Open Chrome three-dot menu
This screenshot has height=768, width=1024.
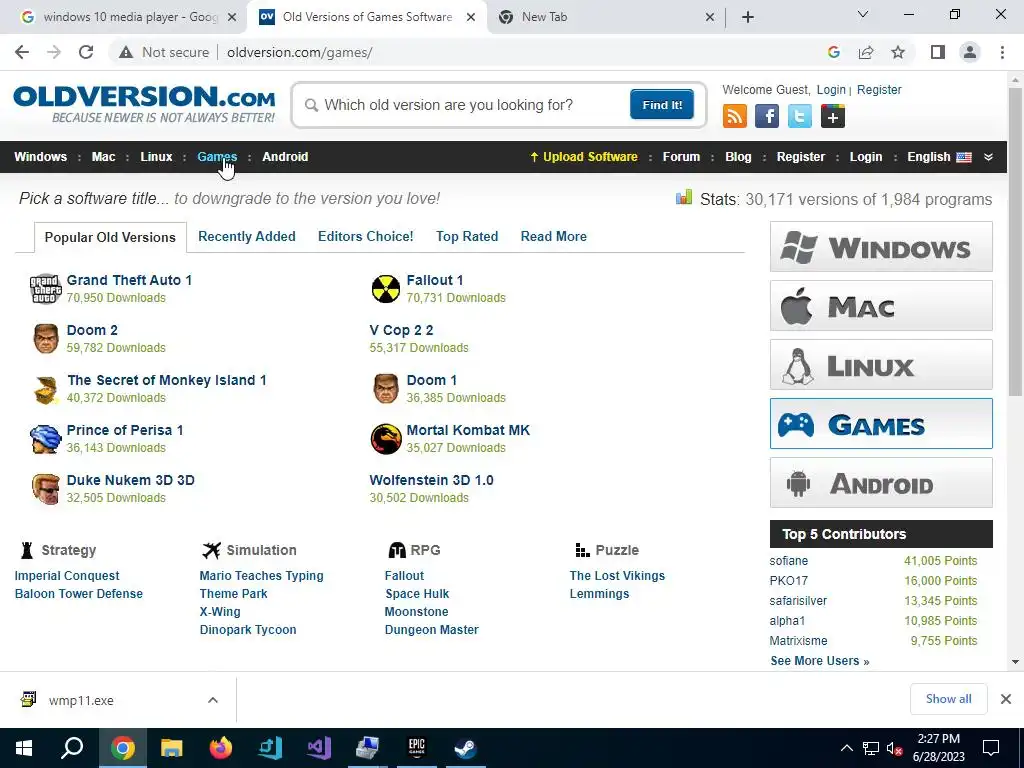[1002, 52]
